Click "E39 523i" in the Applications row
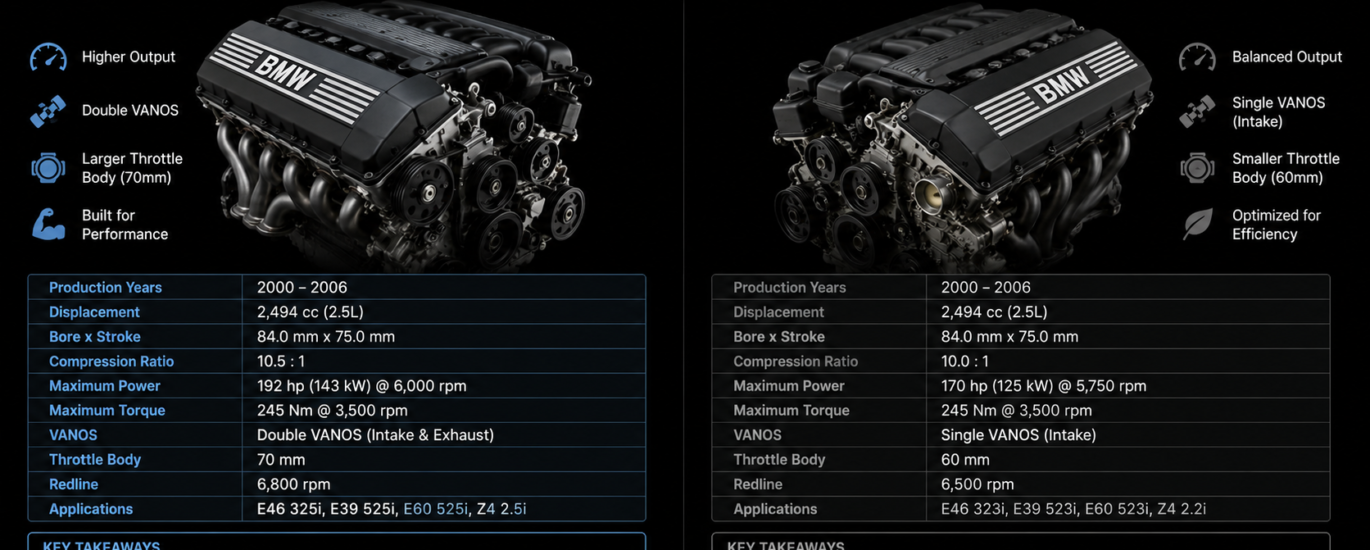Screen dimensions: 1370x550 [x=1046, y=509]
